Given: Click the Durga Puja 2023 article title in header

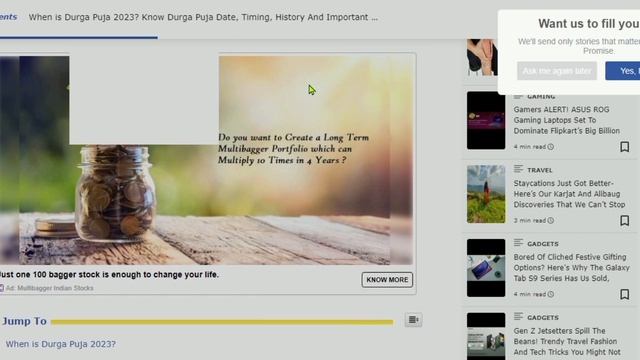Looking at the screenshot, I should pyautogui.click(x=203, y=17).
